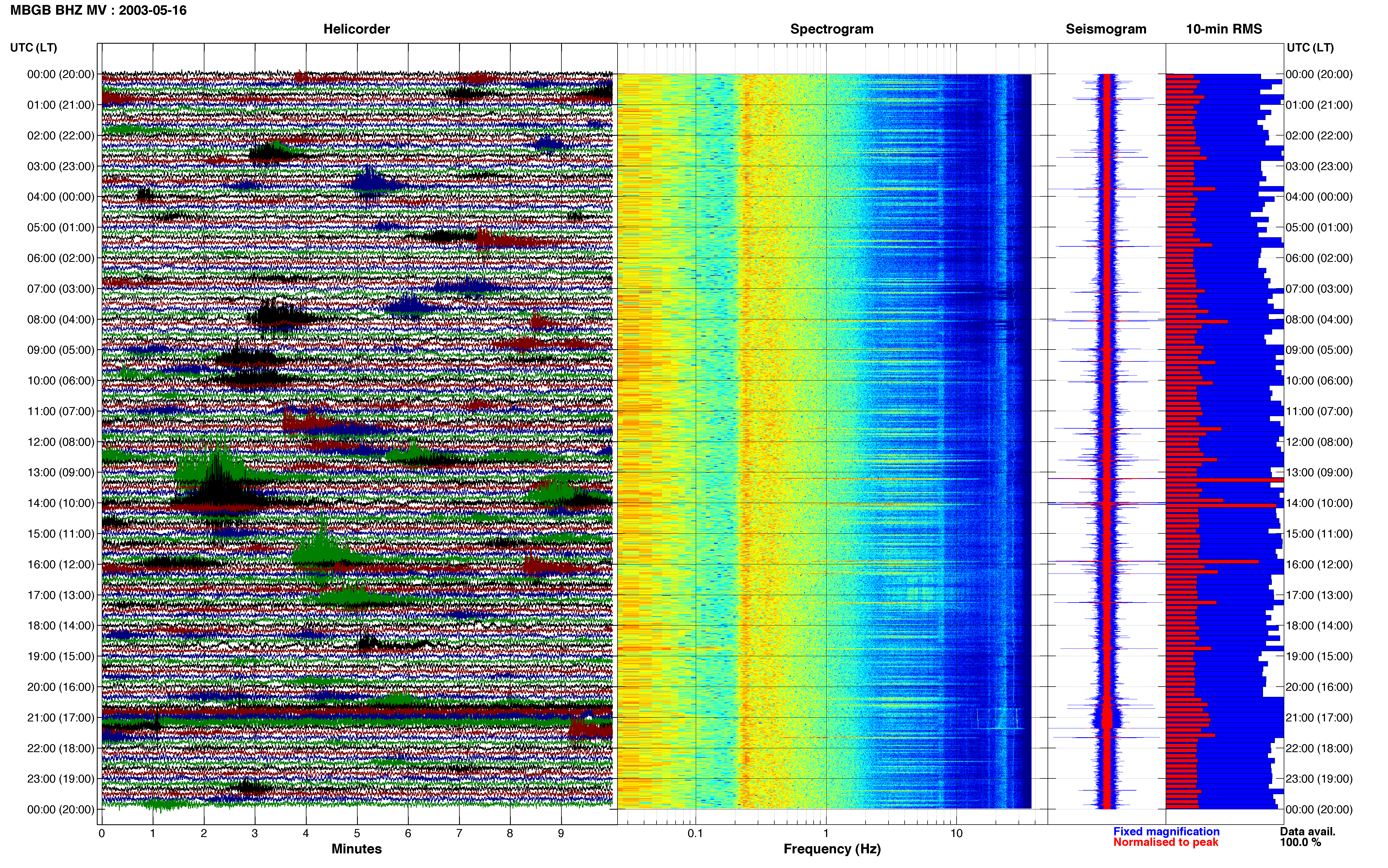Image resolution: width=1388 pixels, height=868 pixels.
Task: Click left time label '13:00 (09:00)'
Action: pyautogui.click(x=60, y=473)
